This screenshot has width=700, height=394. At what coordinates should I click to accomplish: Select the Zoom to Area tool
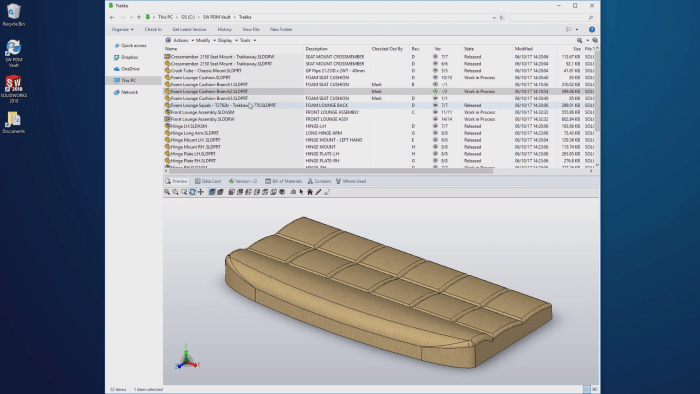click(175, 192)
